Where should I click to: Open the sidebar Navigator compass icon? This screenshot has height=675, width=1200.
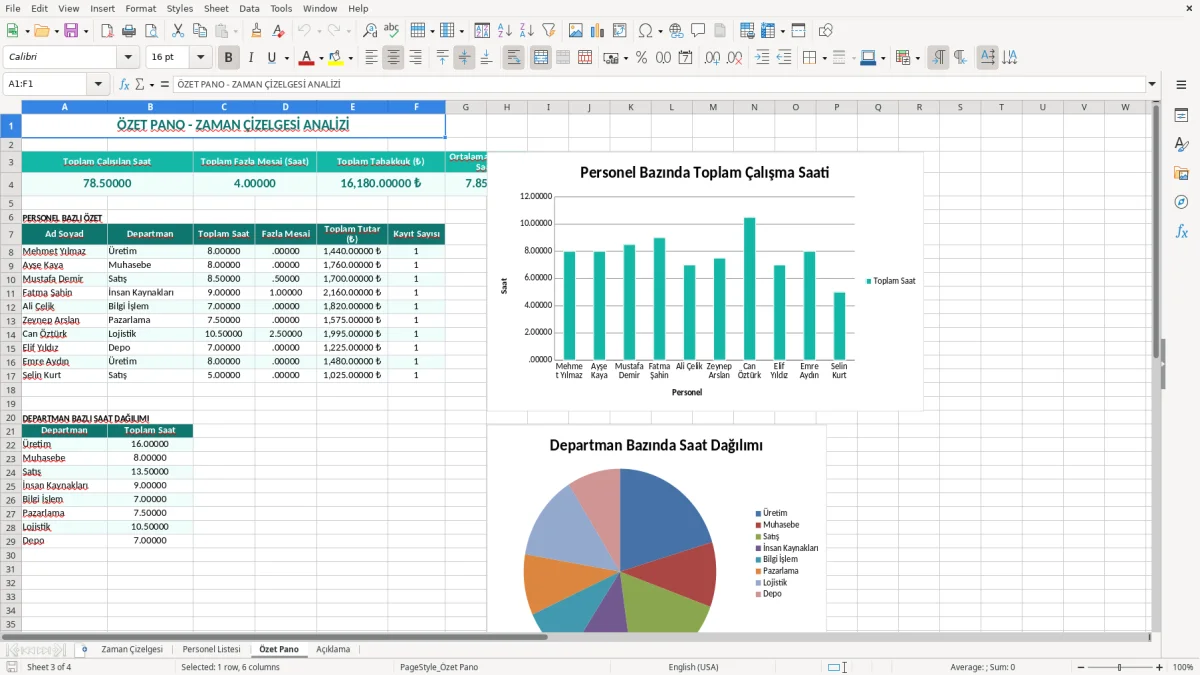pyautogui.click(x=1181, y=202)
